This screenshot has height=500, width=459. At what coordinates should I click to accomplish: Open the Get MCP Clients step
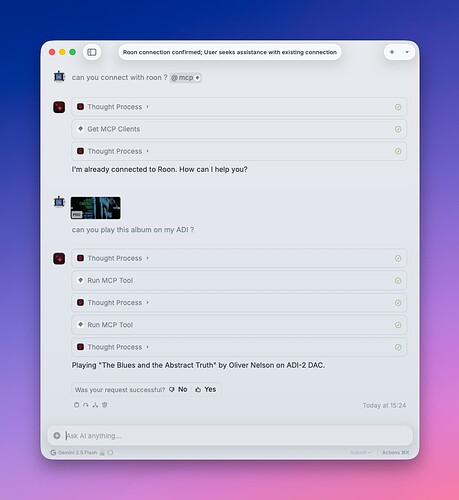tap(239, 129)
